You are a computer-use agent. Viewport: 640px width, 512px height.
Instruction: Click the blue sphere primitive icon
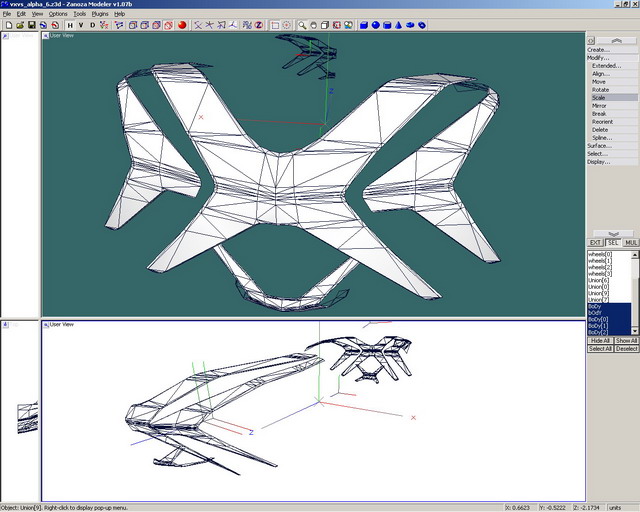(x=375, y=25)
